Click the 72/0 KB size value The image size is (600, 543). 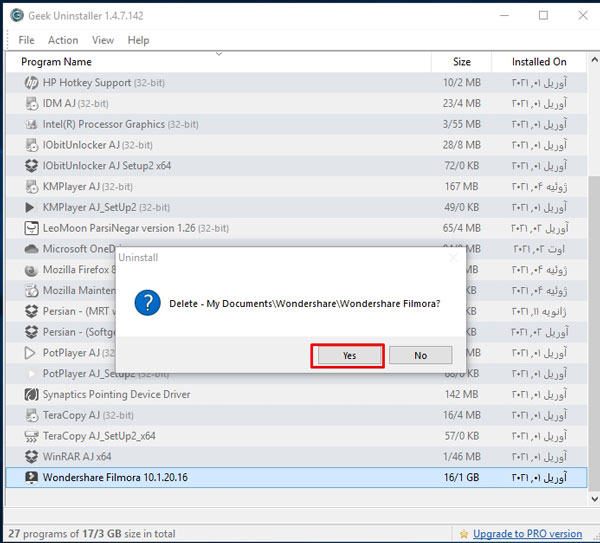(x=461, y=166)
